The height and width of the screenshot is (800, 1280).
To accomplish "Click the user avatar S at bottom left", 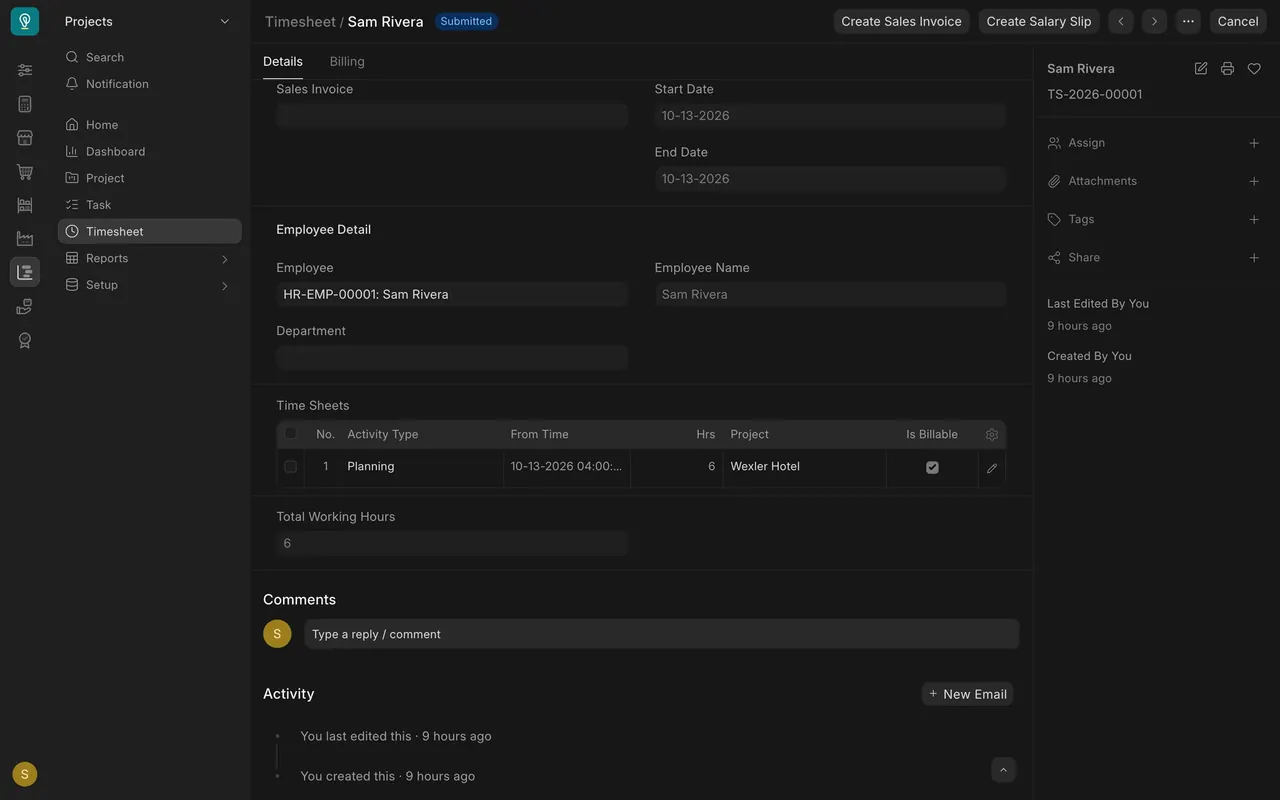I will [25, 774].
